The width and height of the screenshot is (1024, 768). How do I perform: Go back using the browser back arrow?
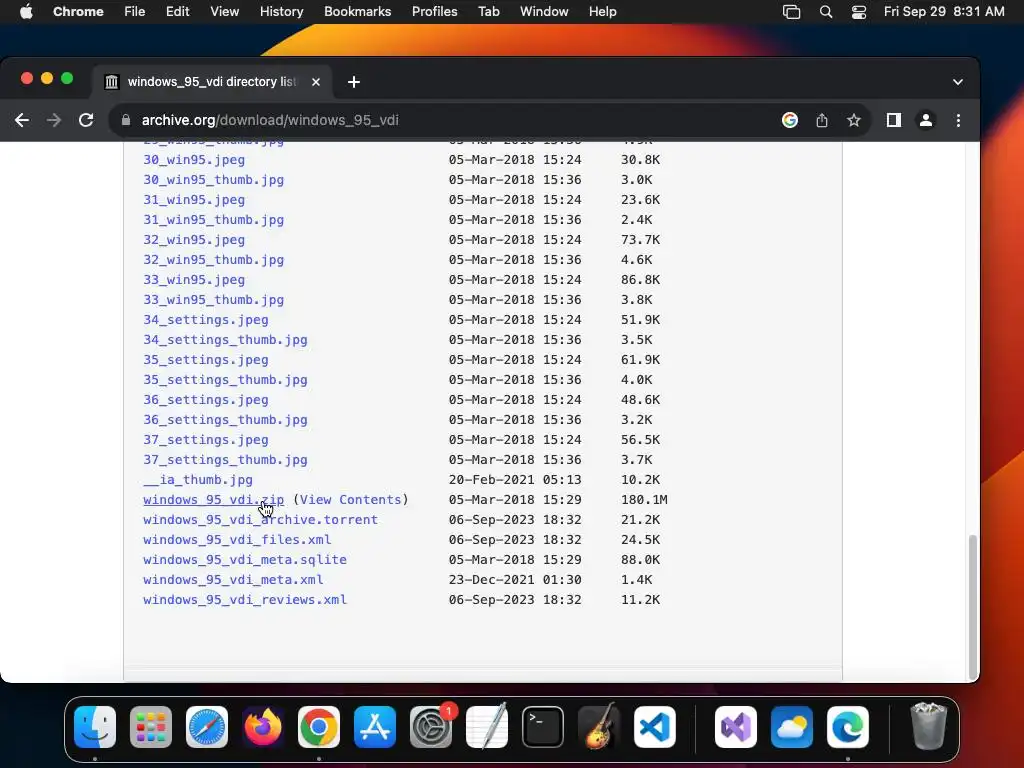pos(22,120)
